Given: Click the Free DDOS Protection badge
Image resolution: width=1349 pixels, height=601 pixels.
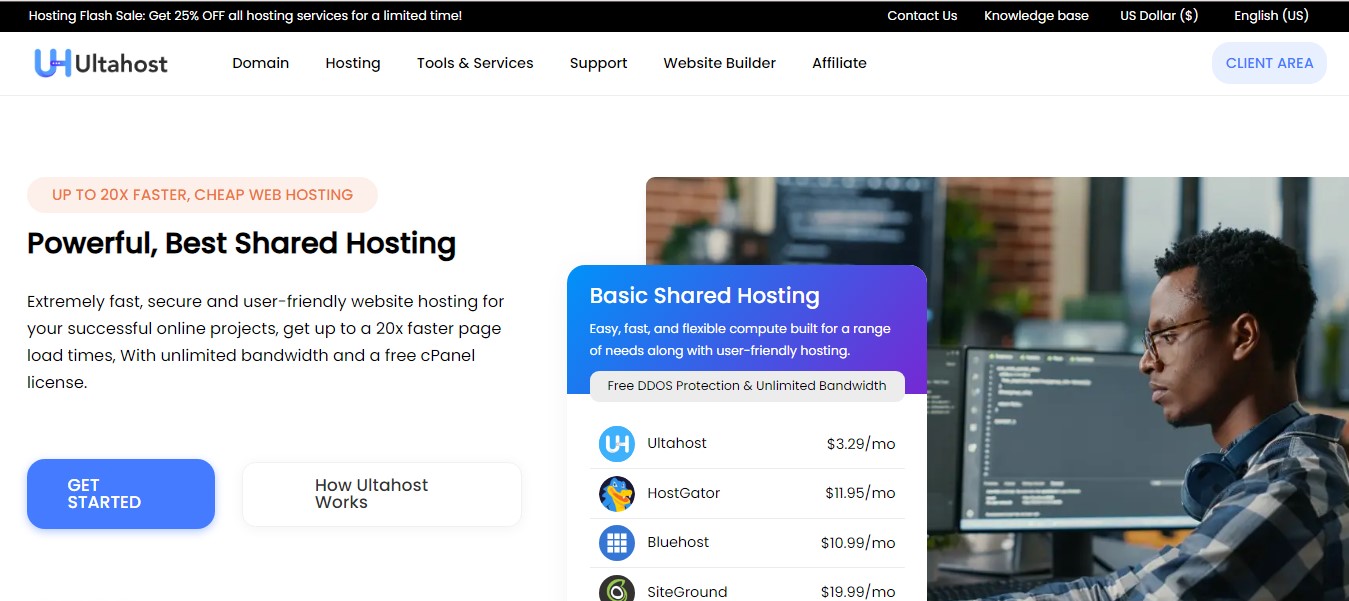Looking at the screenshot, I should coord(746,385).
